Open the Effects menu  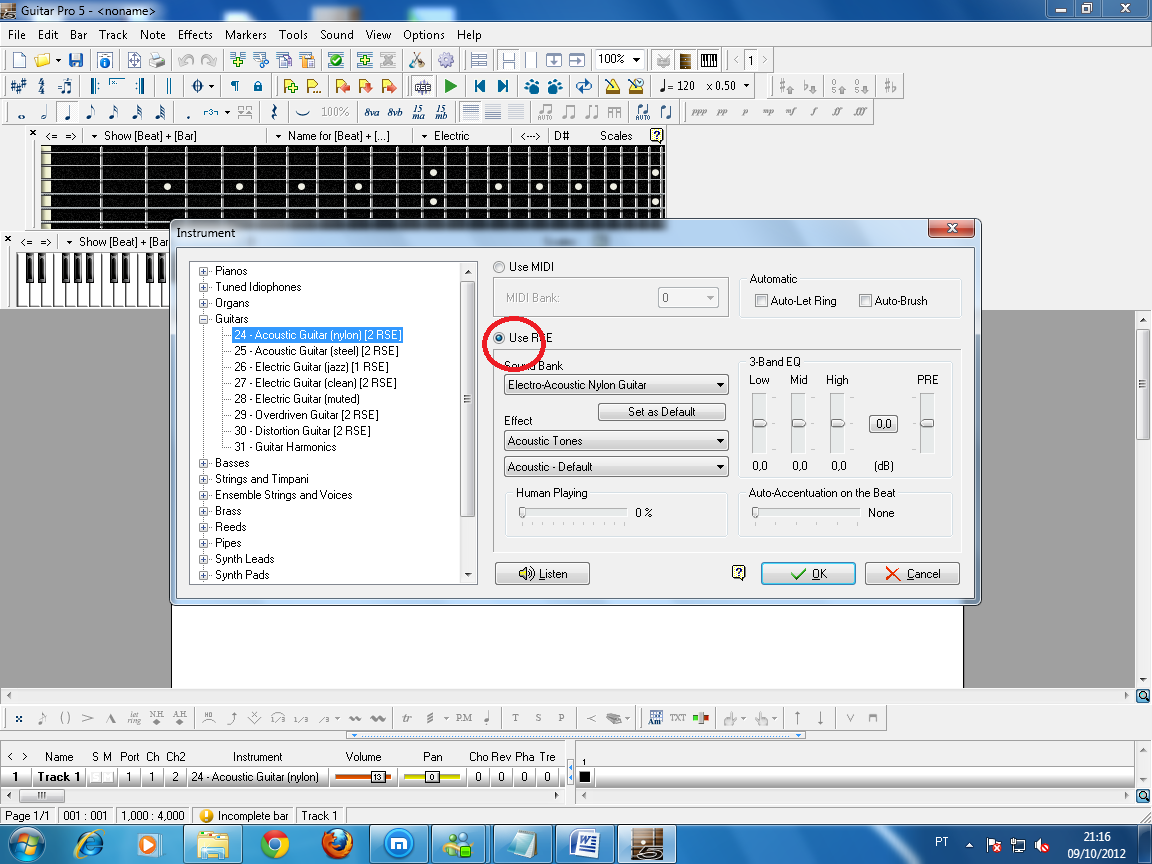click(195, 35)
